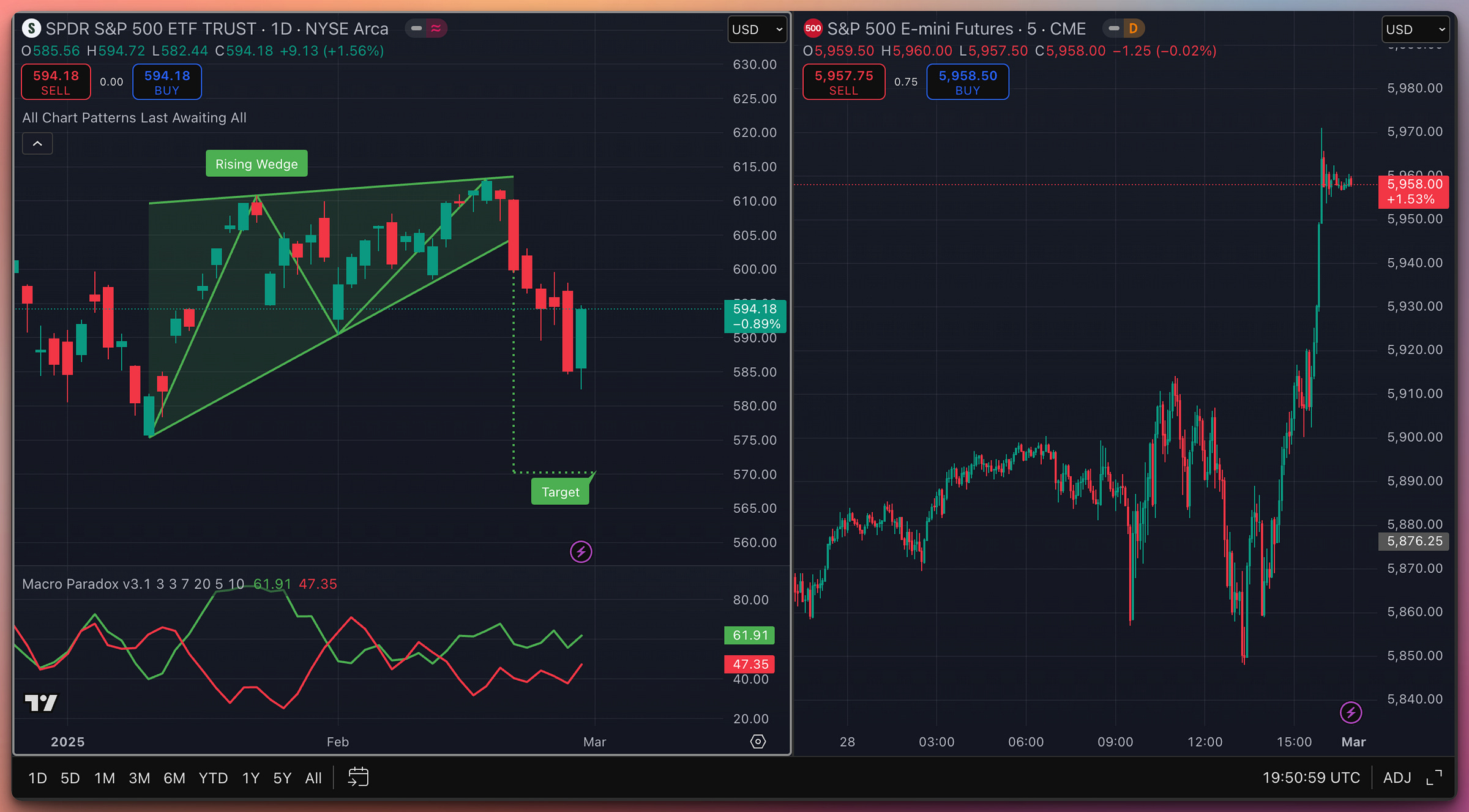The image size is (1469, 812).
Task: Click the lightning icon on futures chart
Action: (1351, 712)
